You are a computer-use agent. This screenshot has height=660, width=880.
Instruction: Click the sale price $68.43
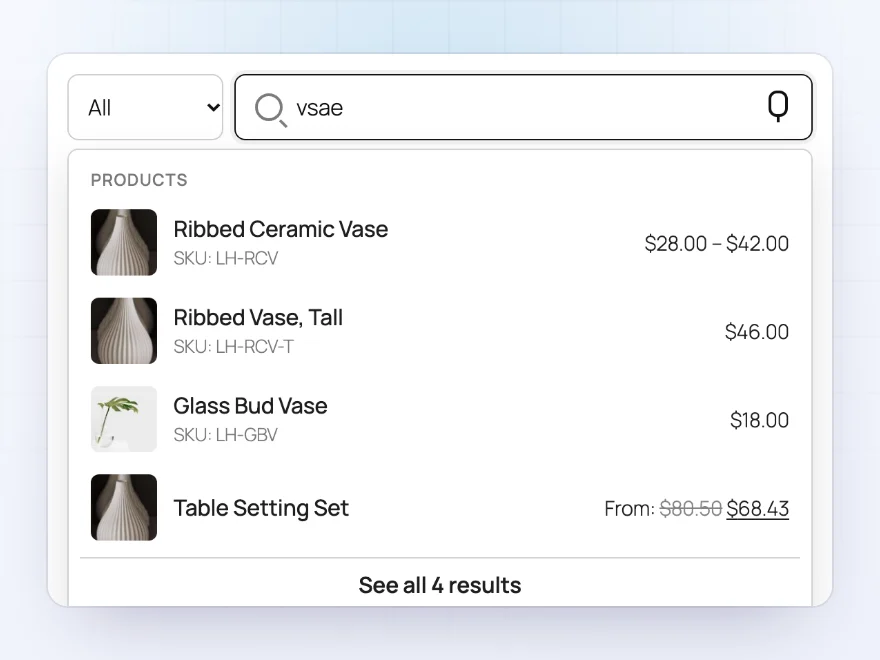pos(758,508)
